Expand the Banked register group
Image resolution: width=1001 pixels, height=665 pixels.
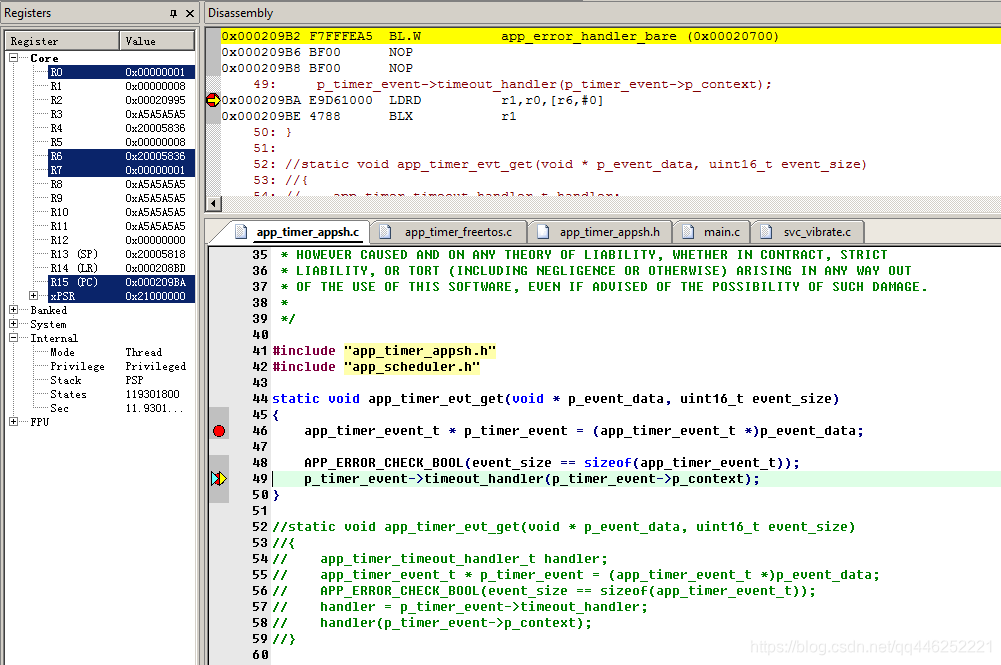click(14, 310)
